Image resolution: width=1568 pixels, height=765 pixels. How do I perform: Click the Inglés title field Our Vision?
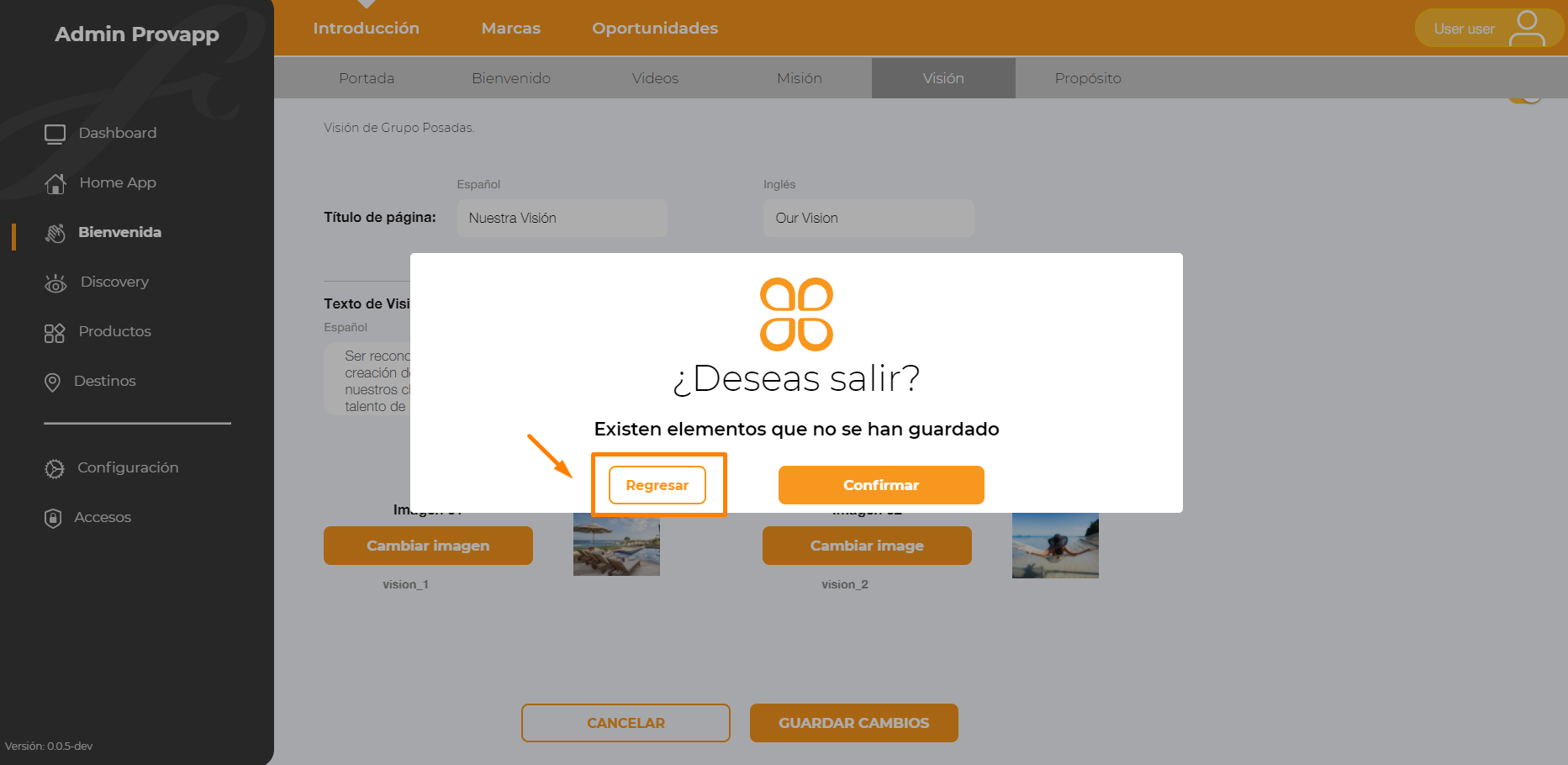[868, 218]
